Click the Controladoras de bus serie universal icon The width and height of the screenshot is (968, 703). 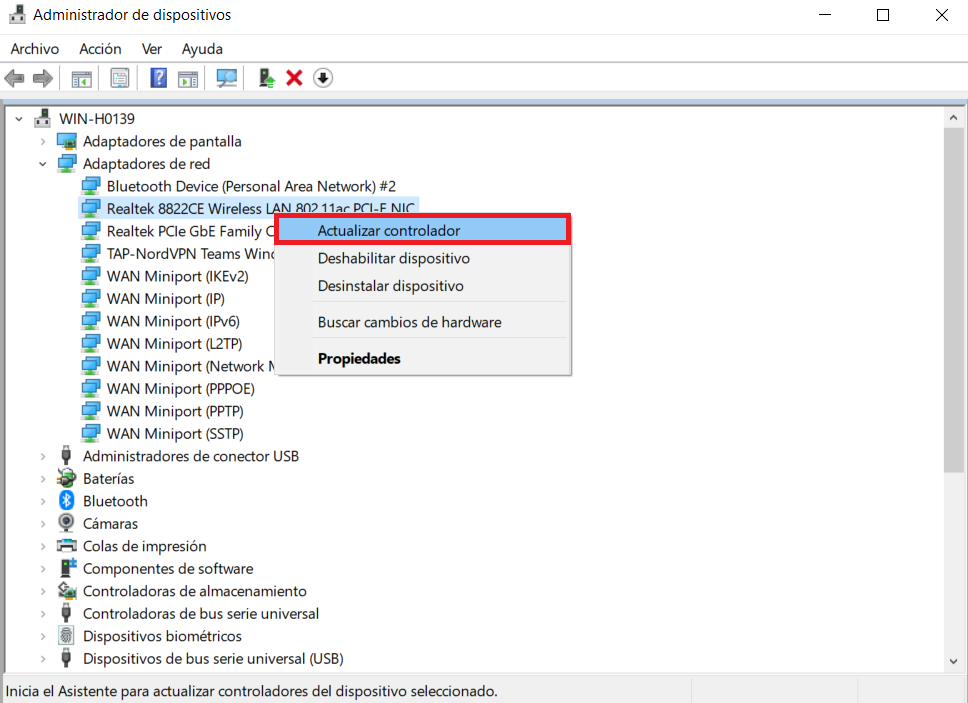tap(66, 613)
